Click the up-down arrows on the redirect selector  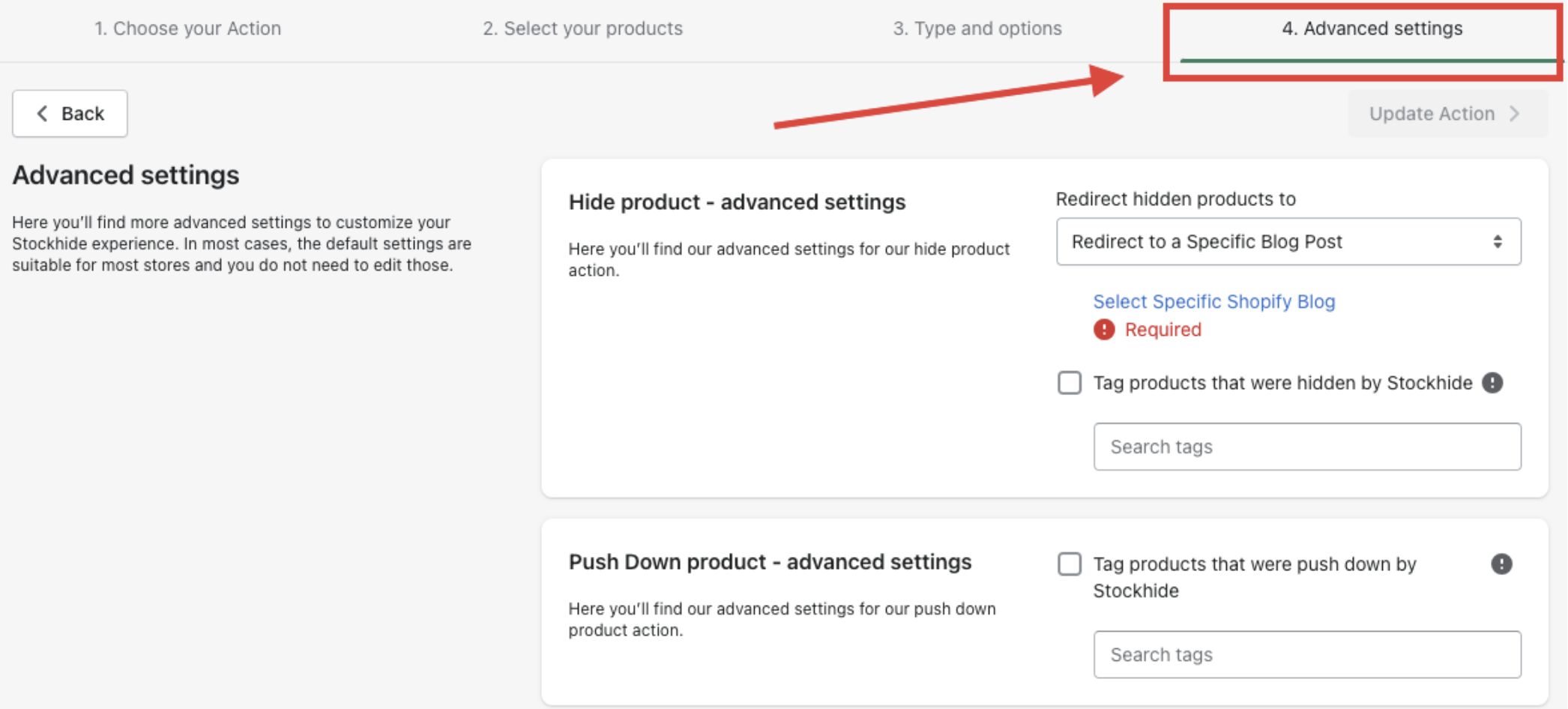point(1497,241)
